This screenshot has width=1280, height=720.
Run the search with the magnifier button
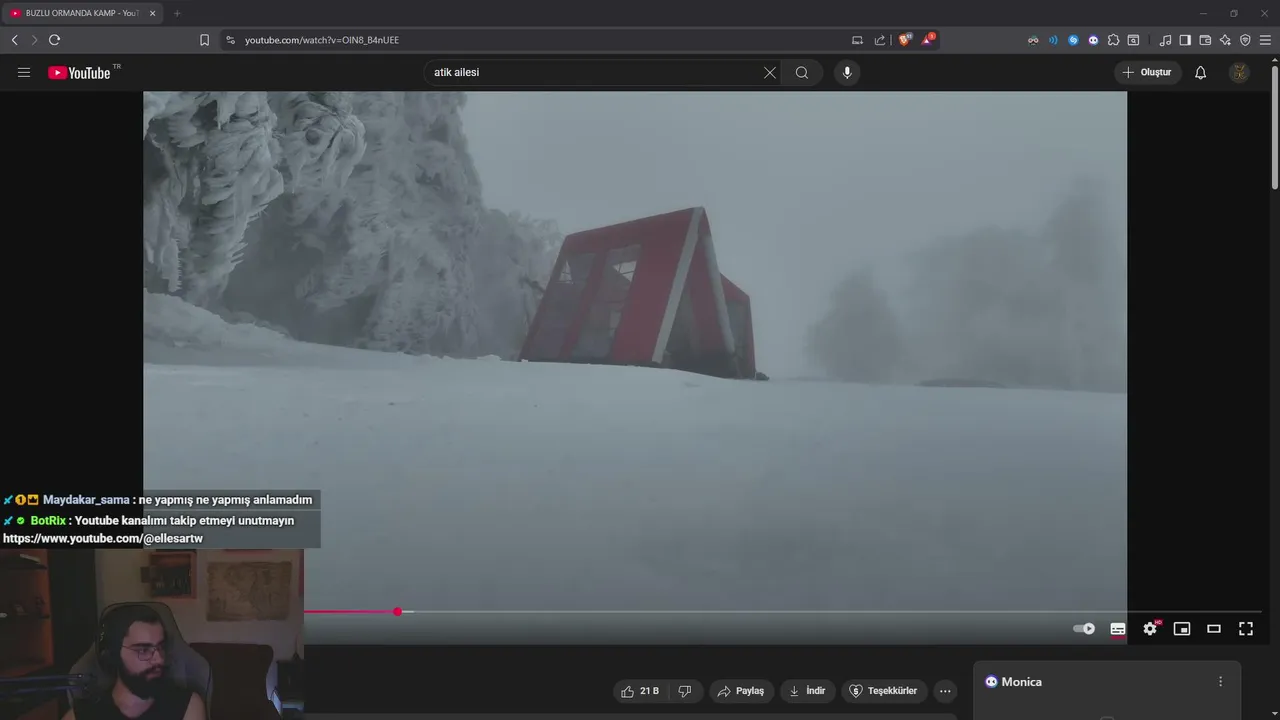point(802,72)
